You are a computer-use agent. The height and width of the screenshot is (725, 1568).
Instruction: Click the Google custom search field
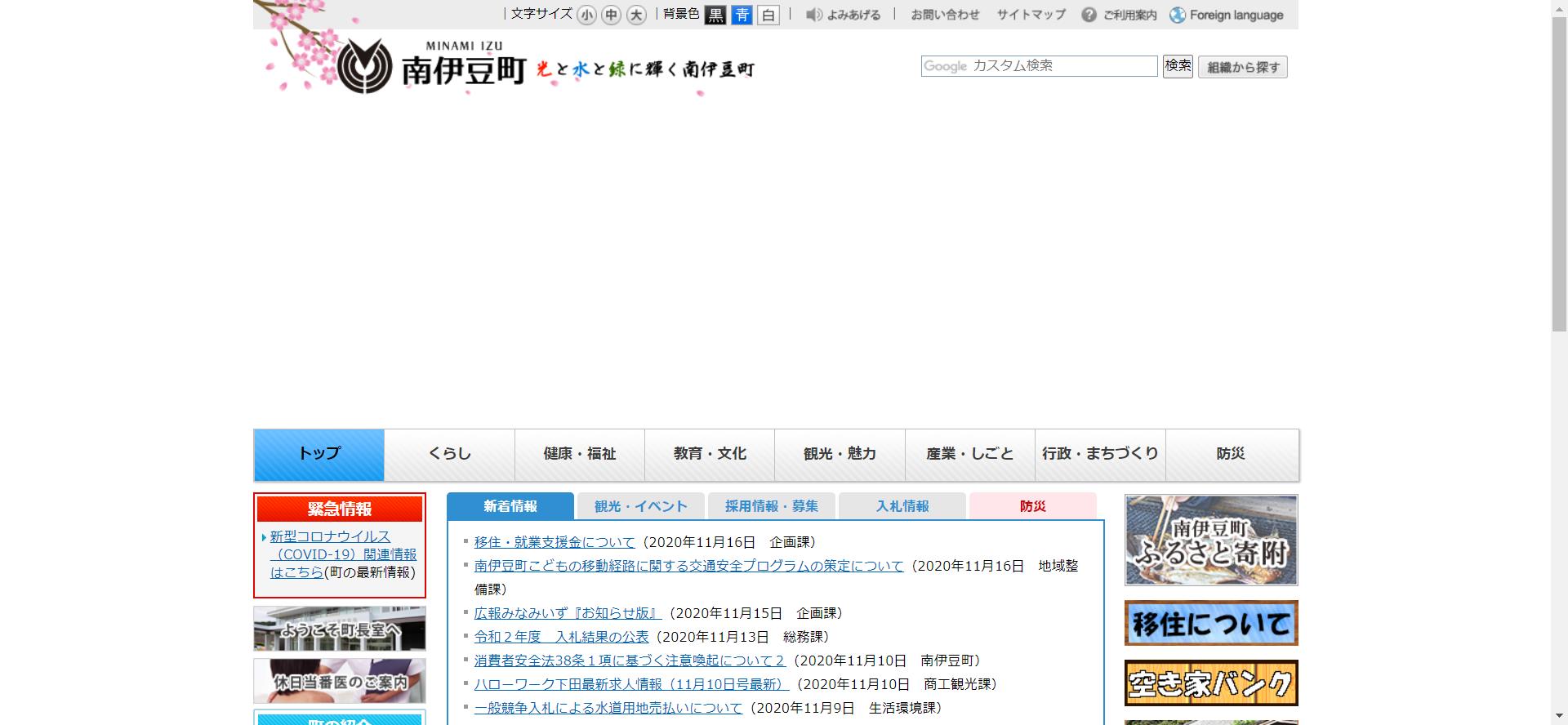[x=1039, y=66]
